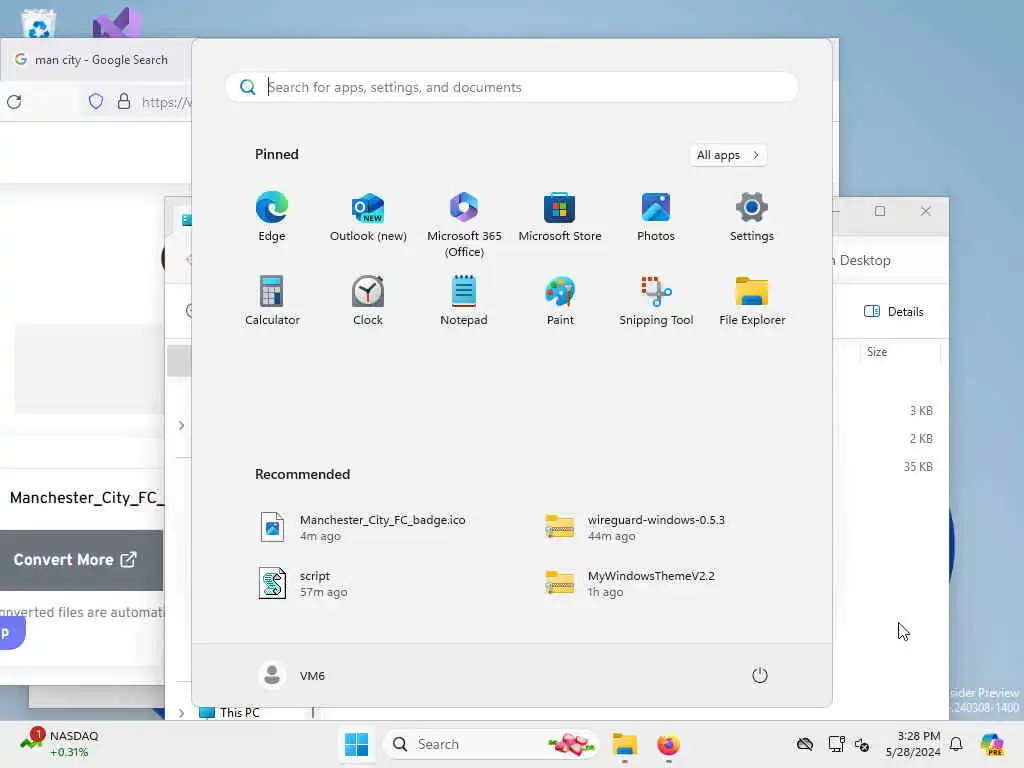The width and height of the screenshot is (1024, 768).
Task: Click the Copilot preview tray icon
Action: (992, 744)
